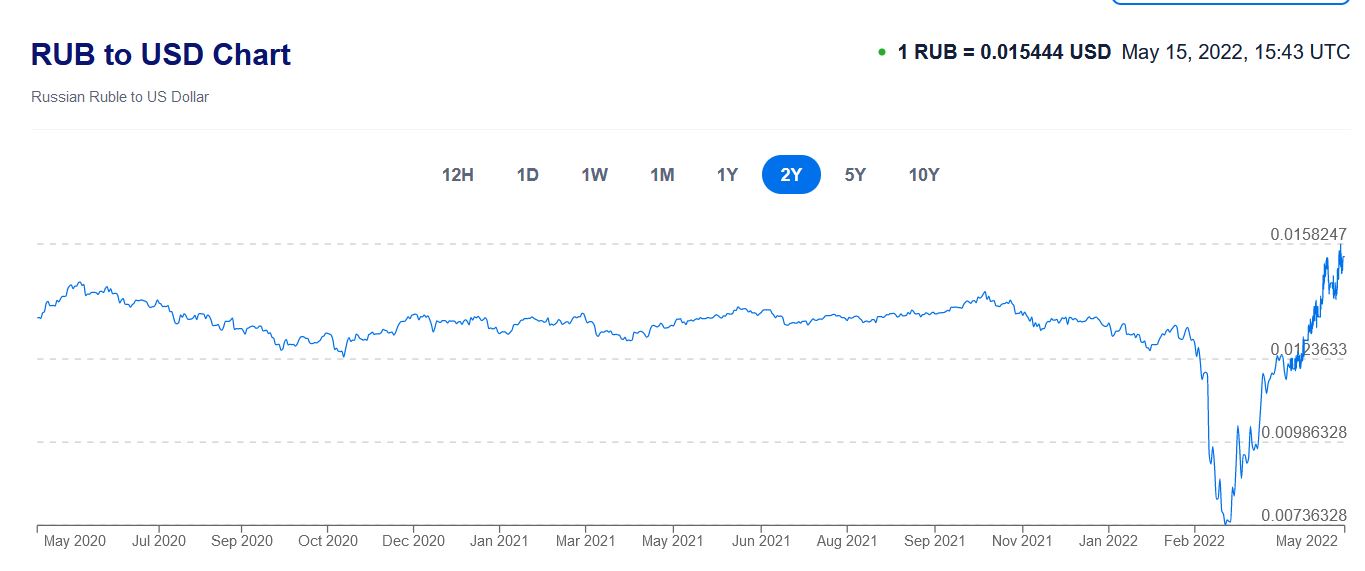This screenshot has width=1365, height=571.
Task: Switch to the 1D chart range
Action: tap(527, 175)
